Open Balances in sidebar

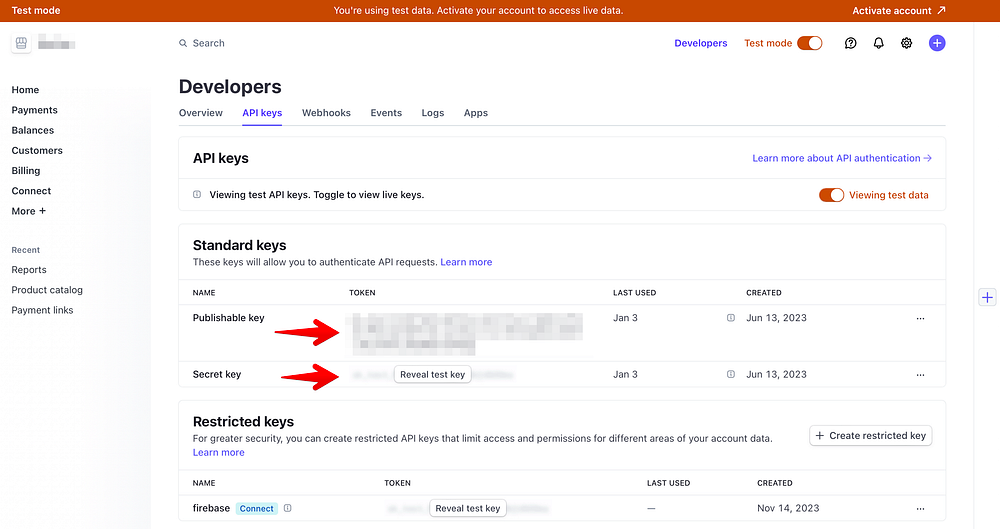tap(33, 130)
